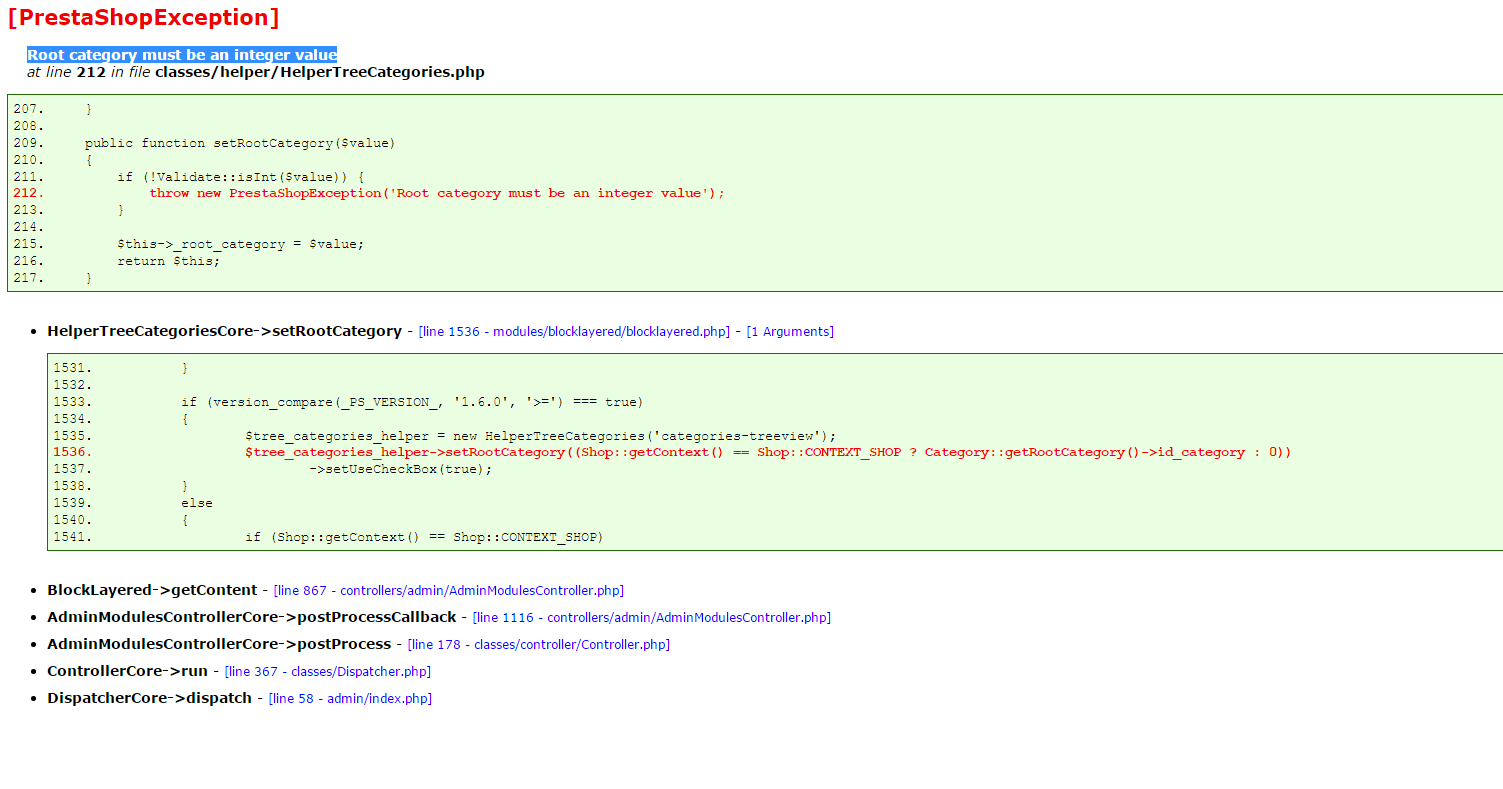Open the line 58 admin/index.php link
The width and height of the screenshot is (1503, 789).
click(x=350, y=699)
